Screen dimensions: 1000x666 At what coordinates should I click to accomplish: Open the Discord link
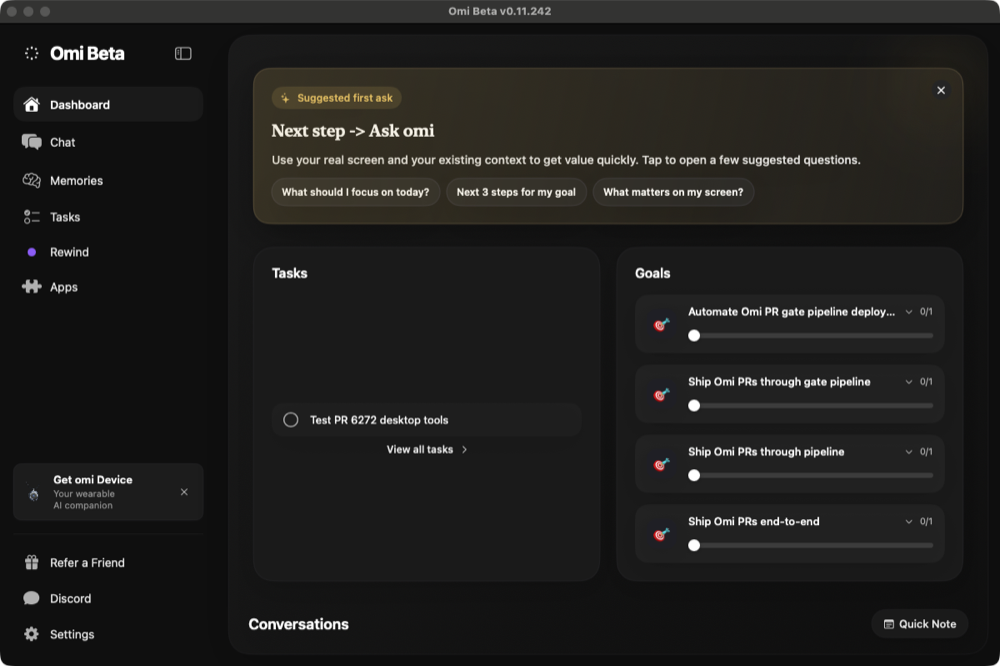(x=108, y=598)
